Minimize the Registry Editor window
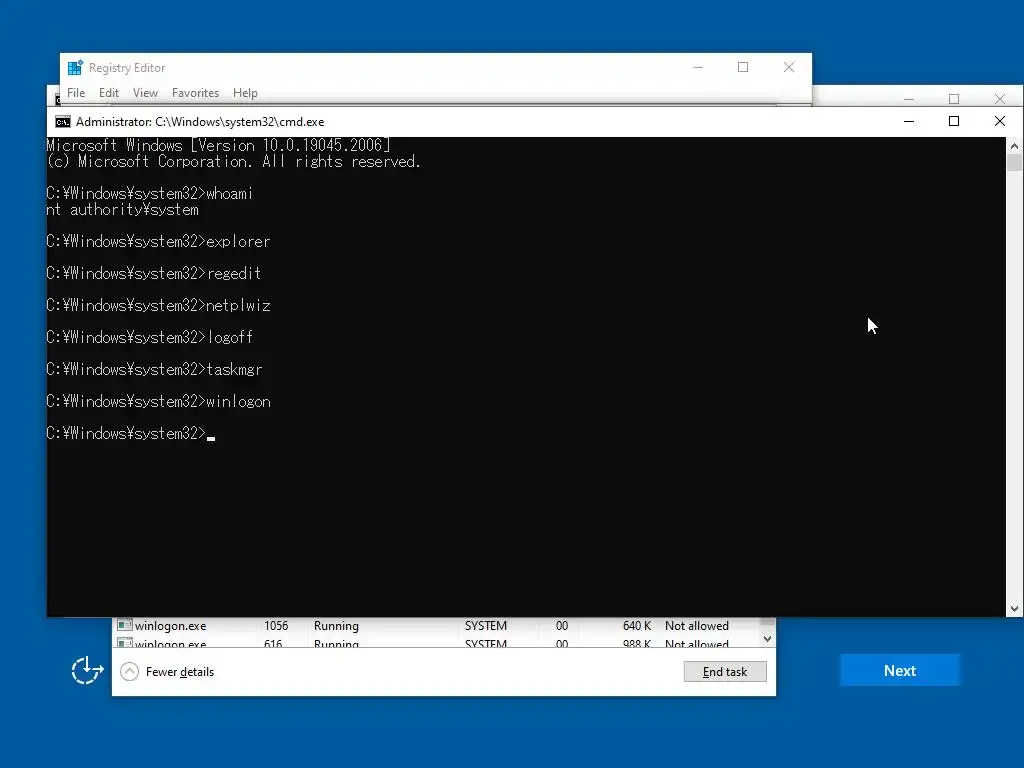1024x768 pixels. point(698,67)
